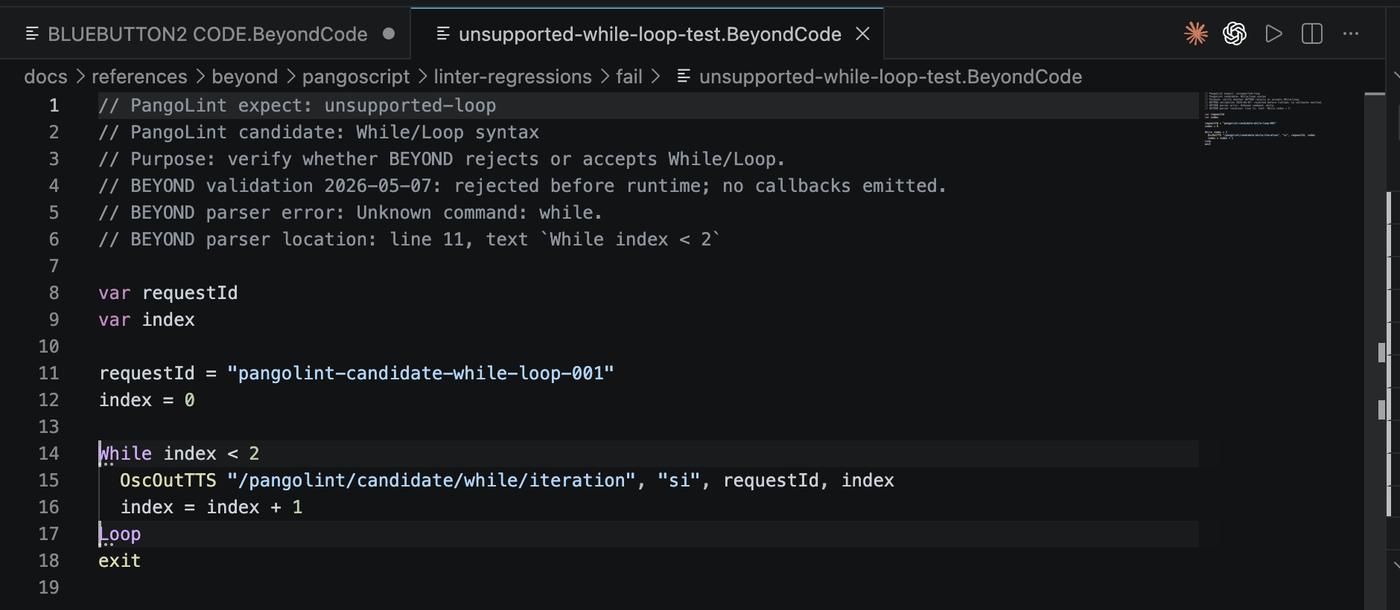The height and width of the screenshot is (610, 1400).
Task: Click string "pangolint-candidate-while-loop-001"
Action: click(421, 373)
